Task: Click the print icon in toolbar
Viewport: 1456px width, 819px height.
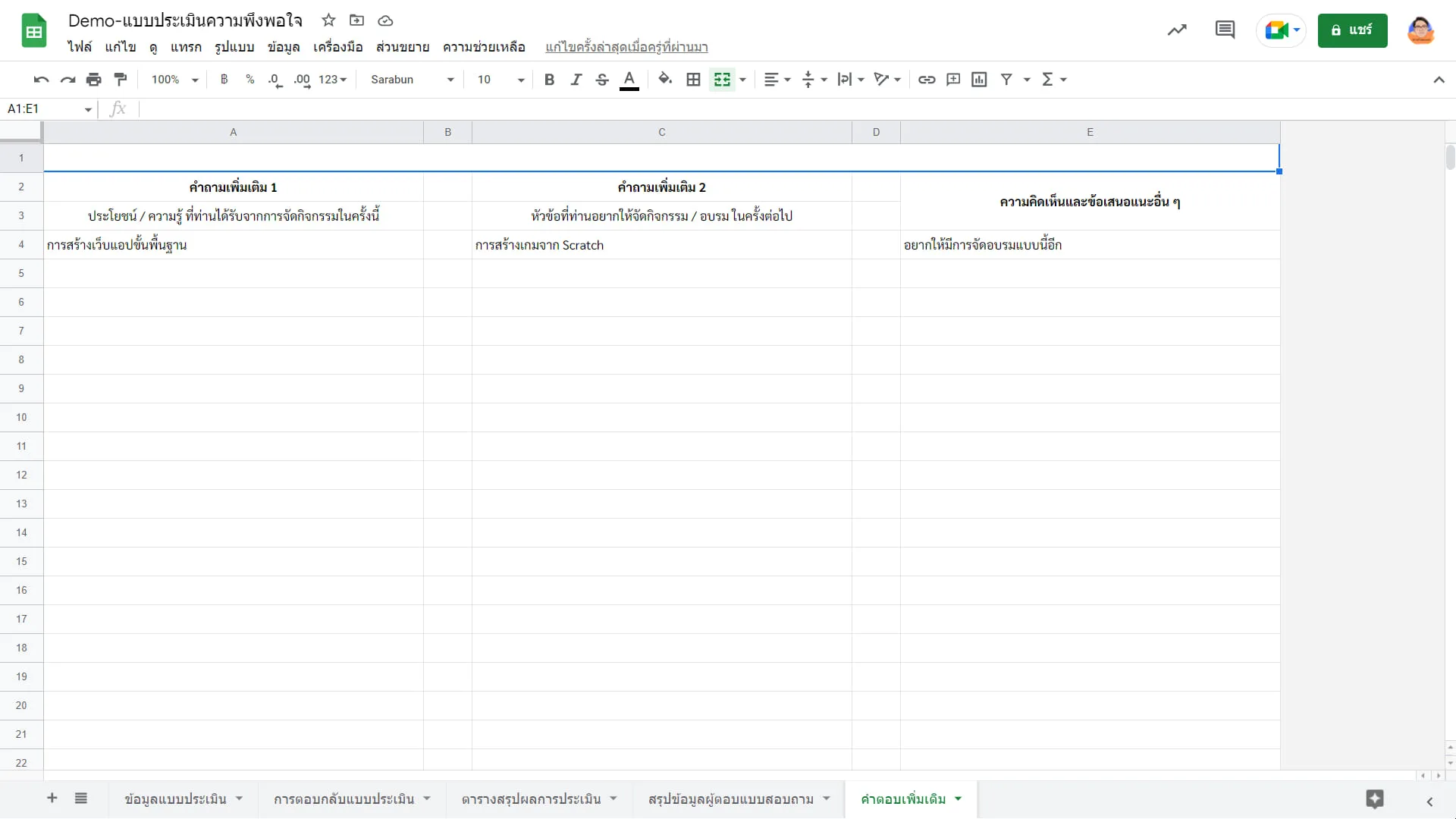Action: pyautogui.click(x=93, y=79)
